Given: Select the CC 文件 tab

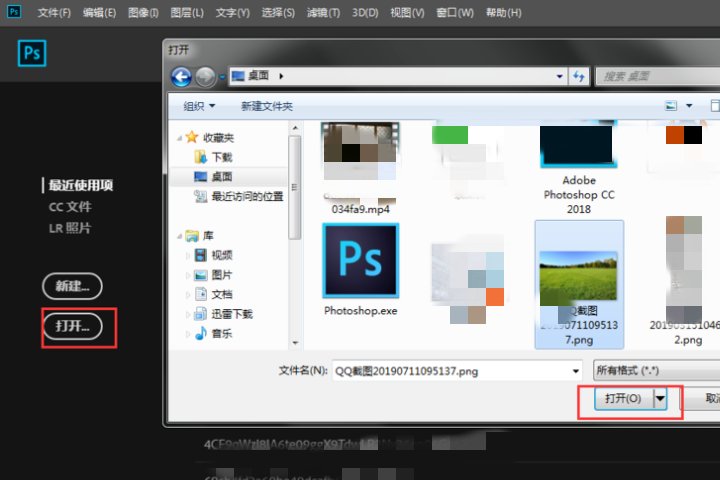Looking at the screenshot, I should [70, 207].
